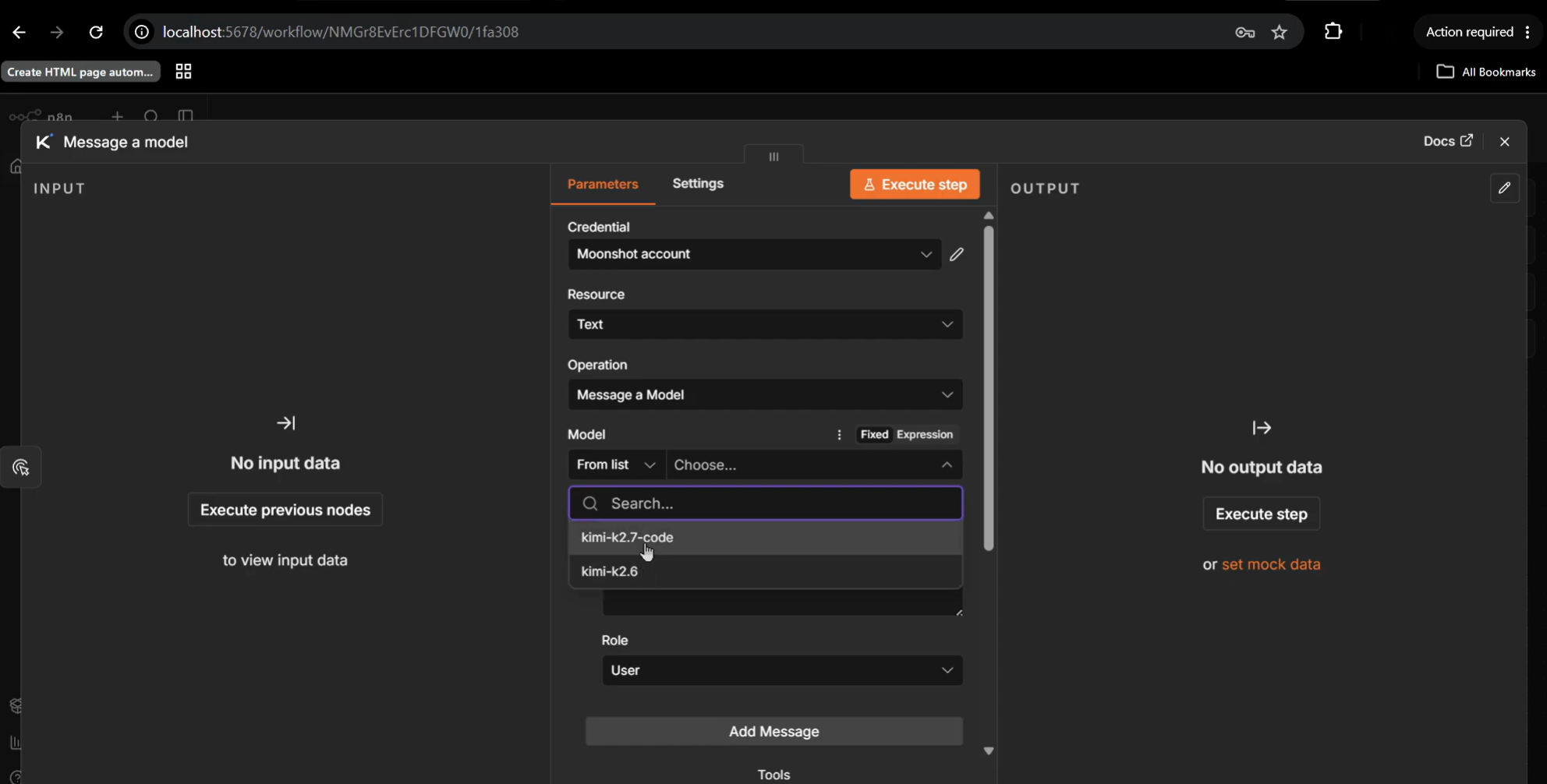Click the text area resize grip
Screen dimensions: 1547x784
[959, 612]
